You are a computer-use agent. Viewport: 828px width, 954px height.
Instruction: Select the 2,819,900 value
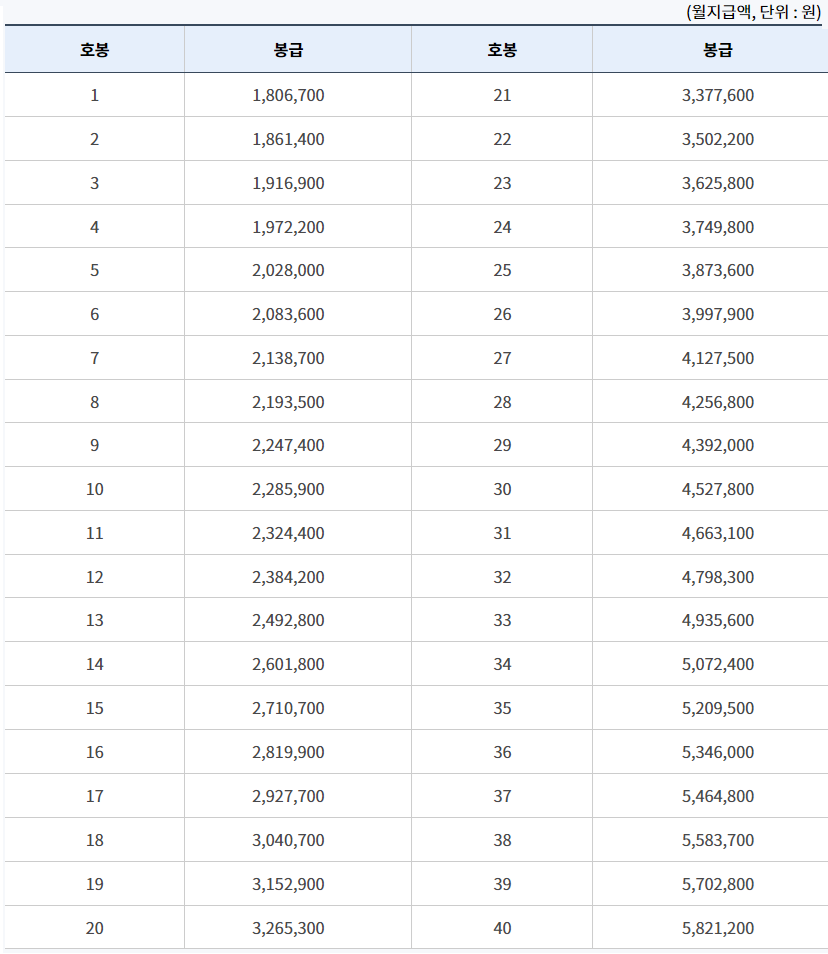click(x=288, y=752)
